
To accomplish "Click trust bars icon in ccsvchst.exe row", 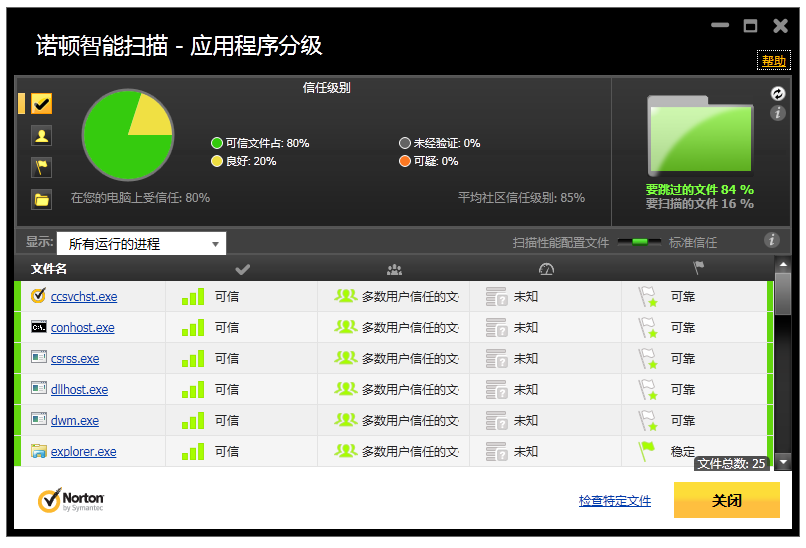I will tap(193, 297).
